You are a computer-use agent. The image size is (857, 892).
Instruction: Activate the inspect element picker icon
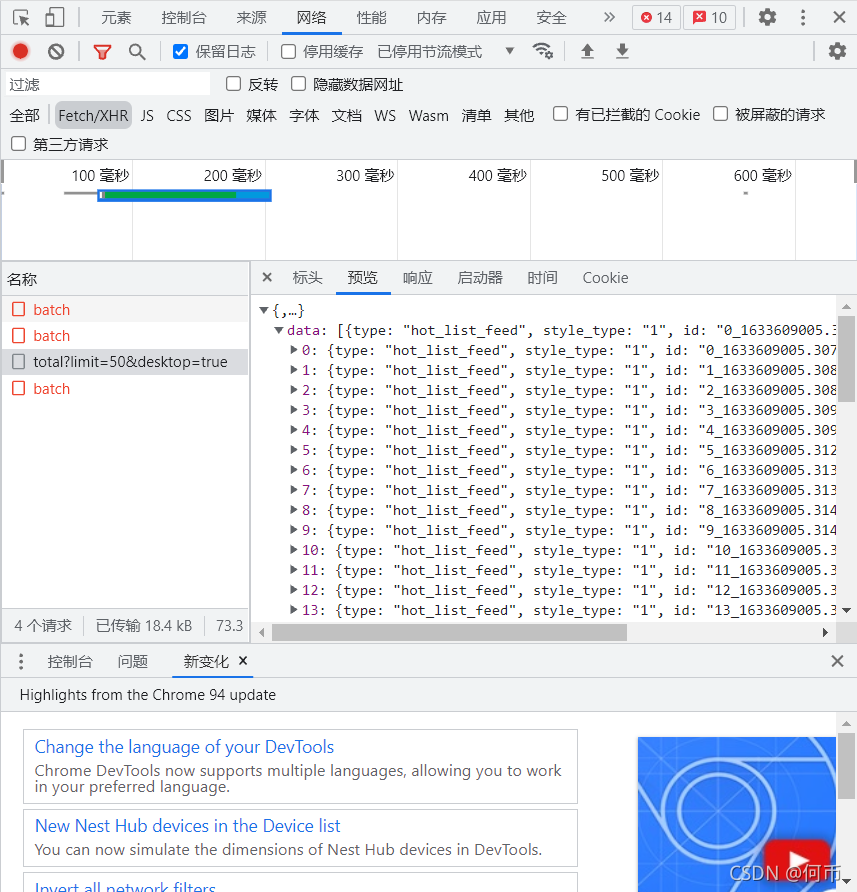pyautogui.click(x=21, y=18)
